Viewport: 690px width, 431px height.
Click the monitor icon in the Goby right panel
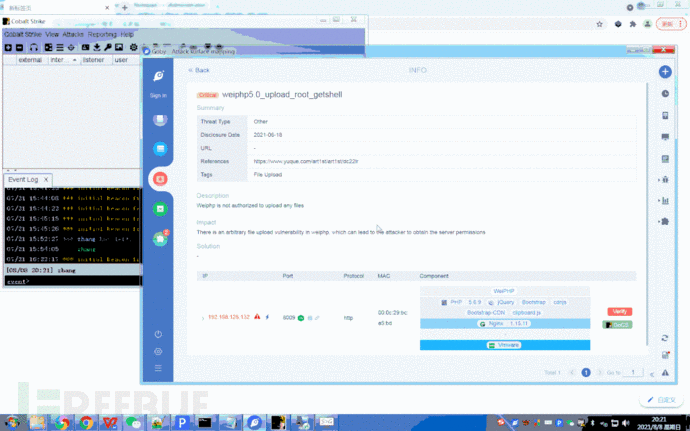pyautogui.click(x=665, y=137)
